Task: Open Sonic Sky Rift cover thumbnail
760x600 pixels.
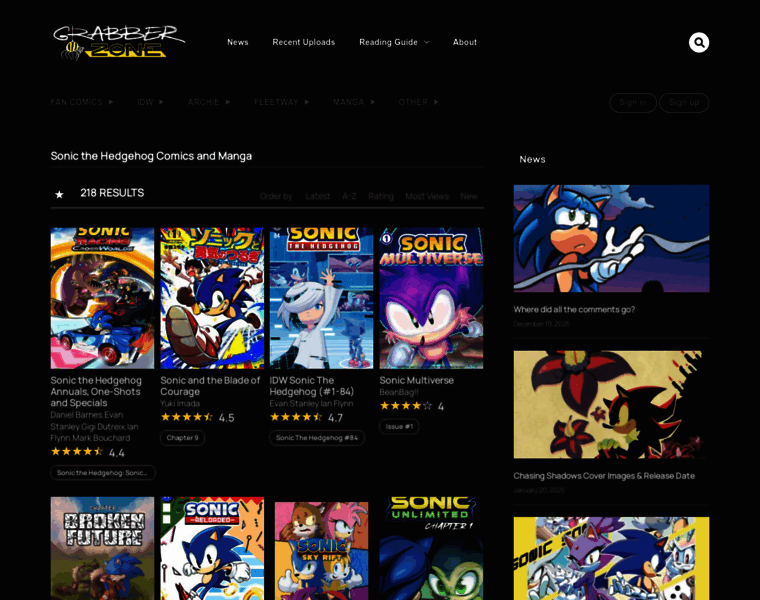Action: tap(321, 551)
